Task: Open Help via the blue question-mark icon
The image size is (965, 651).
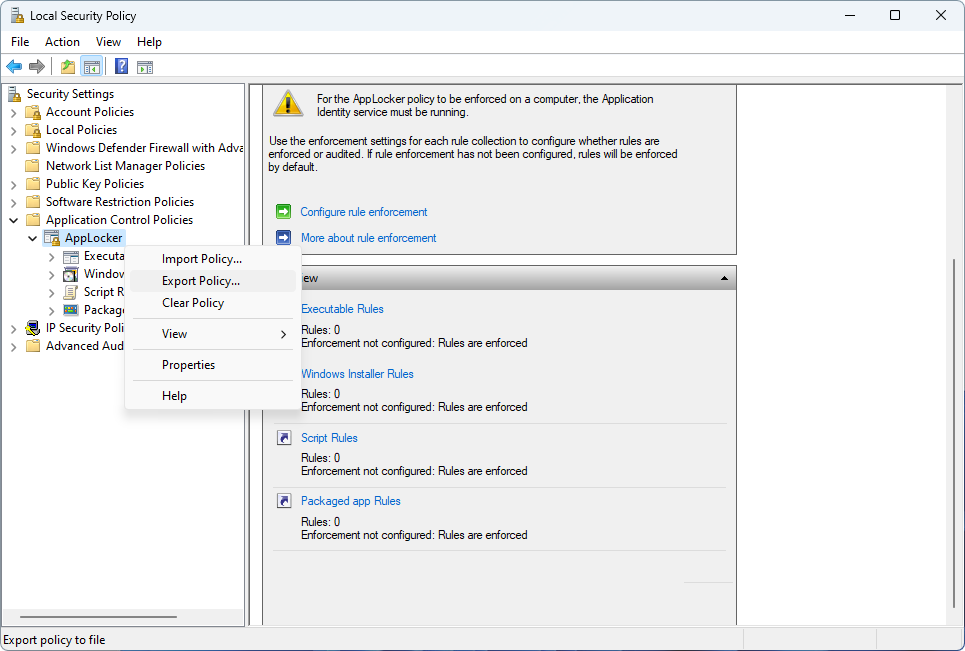Action: [x=121, y=67]
